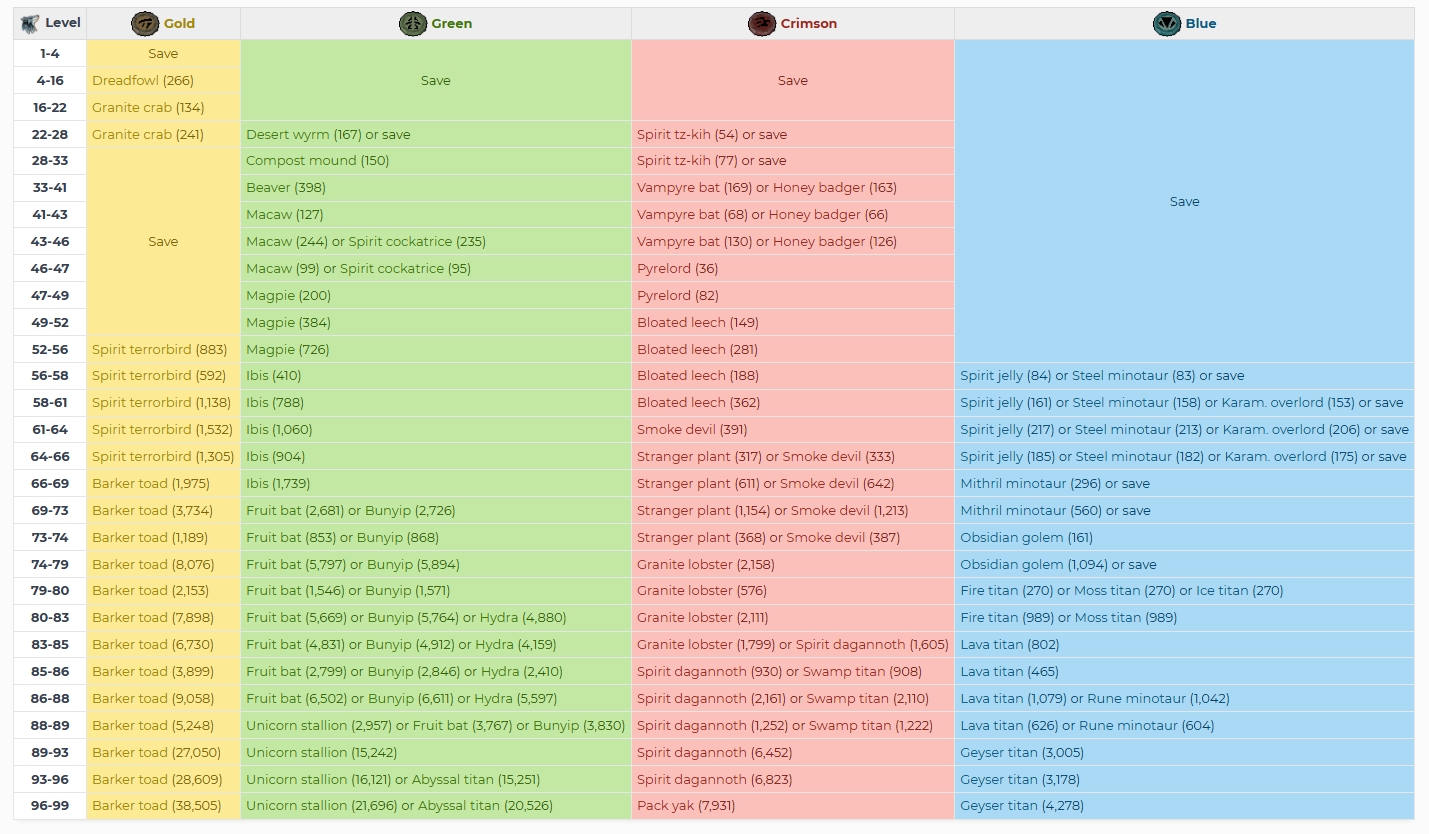Open the Blue header link
The height and width of the screenshot is (834, 1429).
(1200, 23)
